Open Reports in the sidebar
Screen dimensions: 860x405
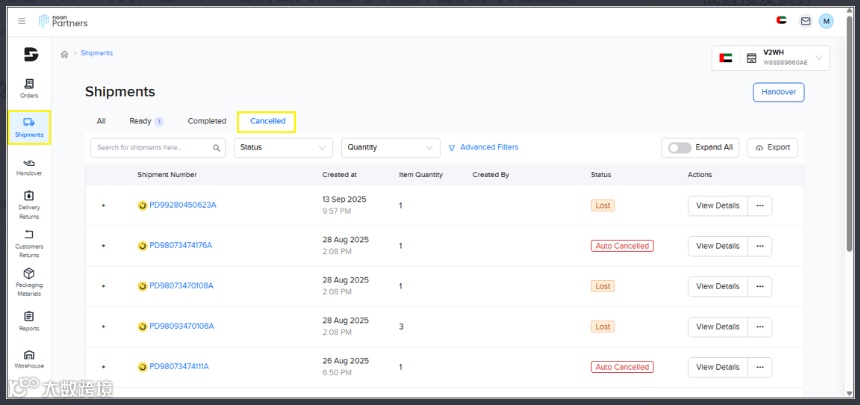29,321
